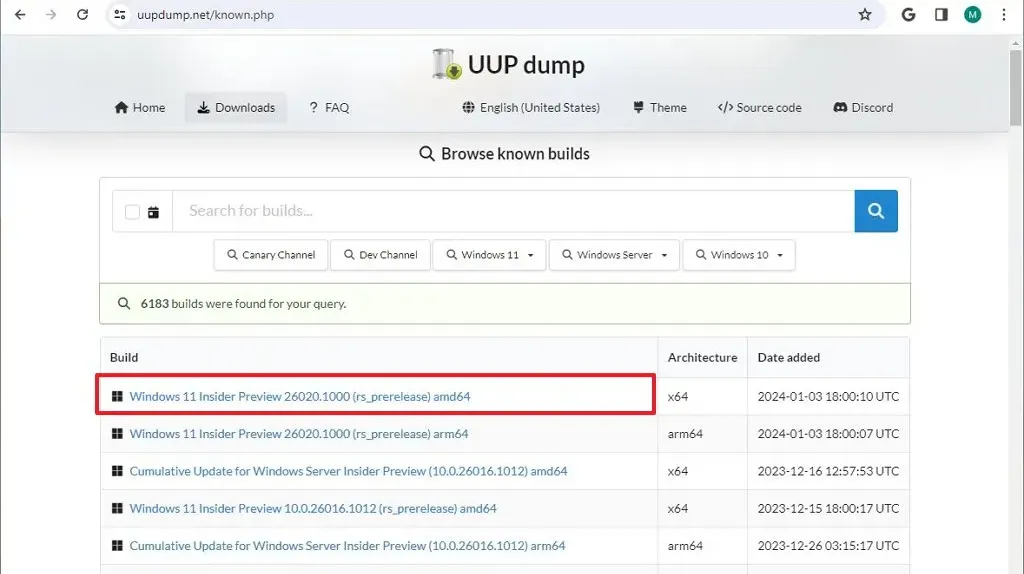The image size is (1024, 574).
Task: Open the Google extension icon
Action: pos(908,14)
